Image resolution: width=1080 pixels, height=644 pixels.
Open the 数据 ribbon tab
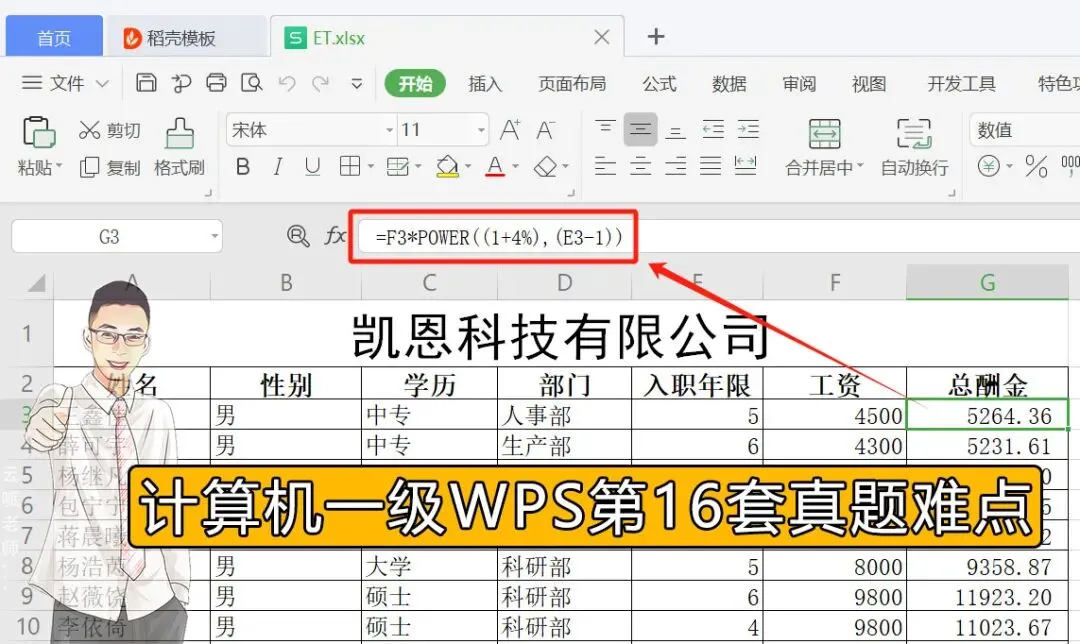729,84
